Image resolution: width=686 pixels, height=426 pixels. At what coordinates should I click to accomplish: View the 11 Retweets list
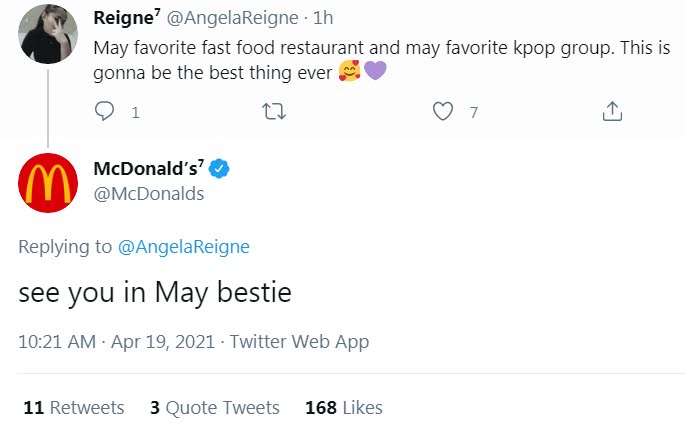pyautogui.click(x=73, y=407)
